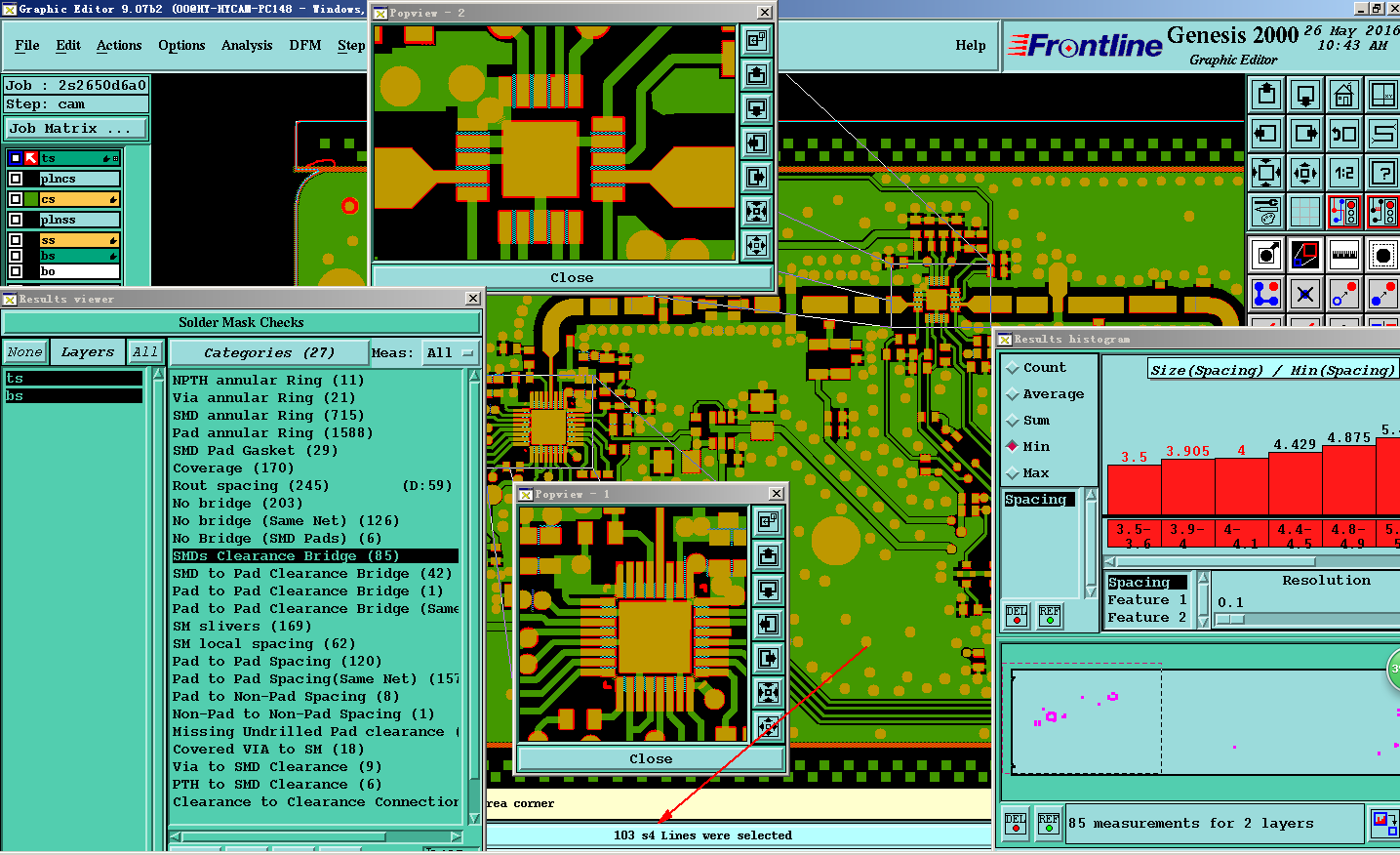Select the red-outlined blue net traffic light icon
Screen dimensions: 1400x855
[x=1344, y=211]
